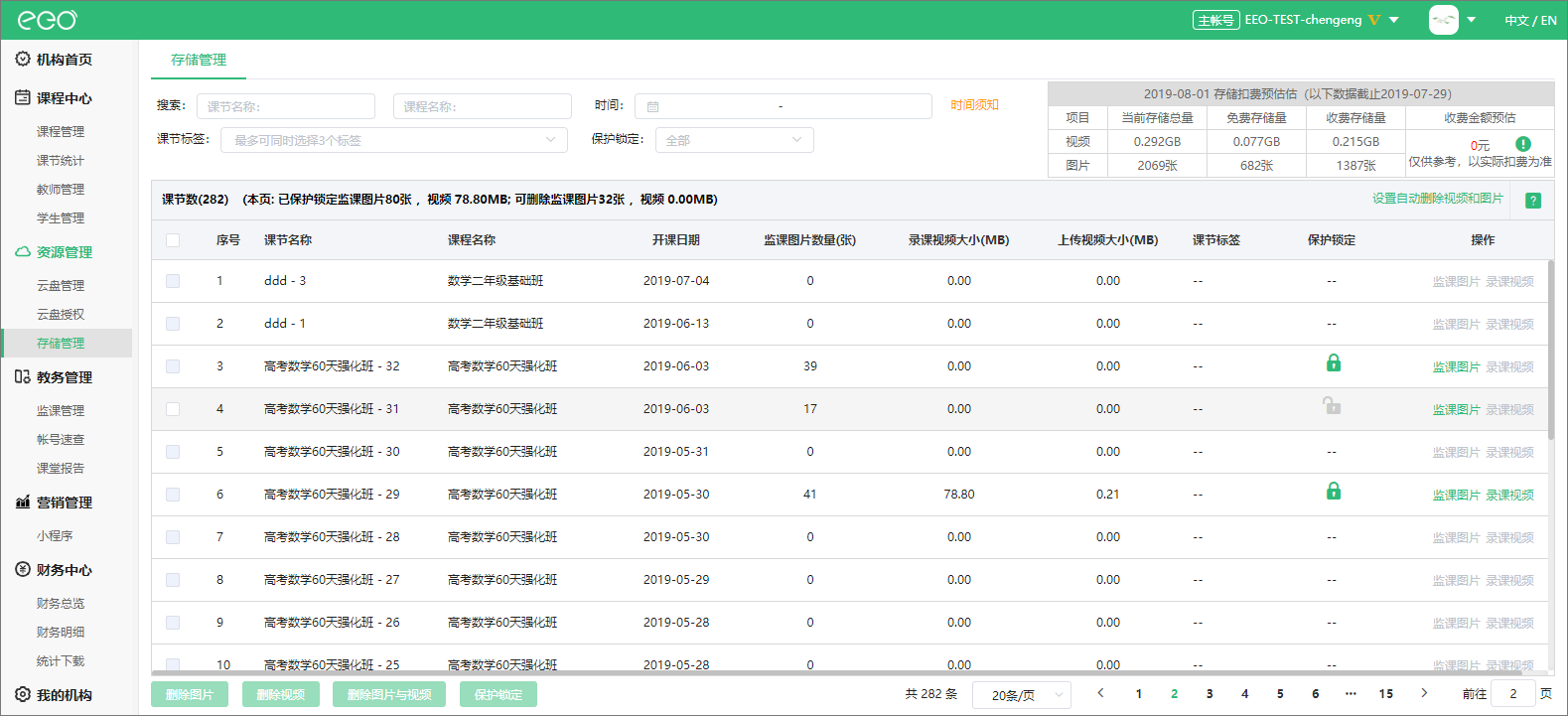Click the 前往 page number input

click(1513, 694)
